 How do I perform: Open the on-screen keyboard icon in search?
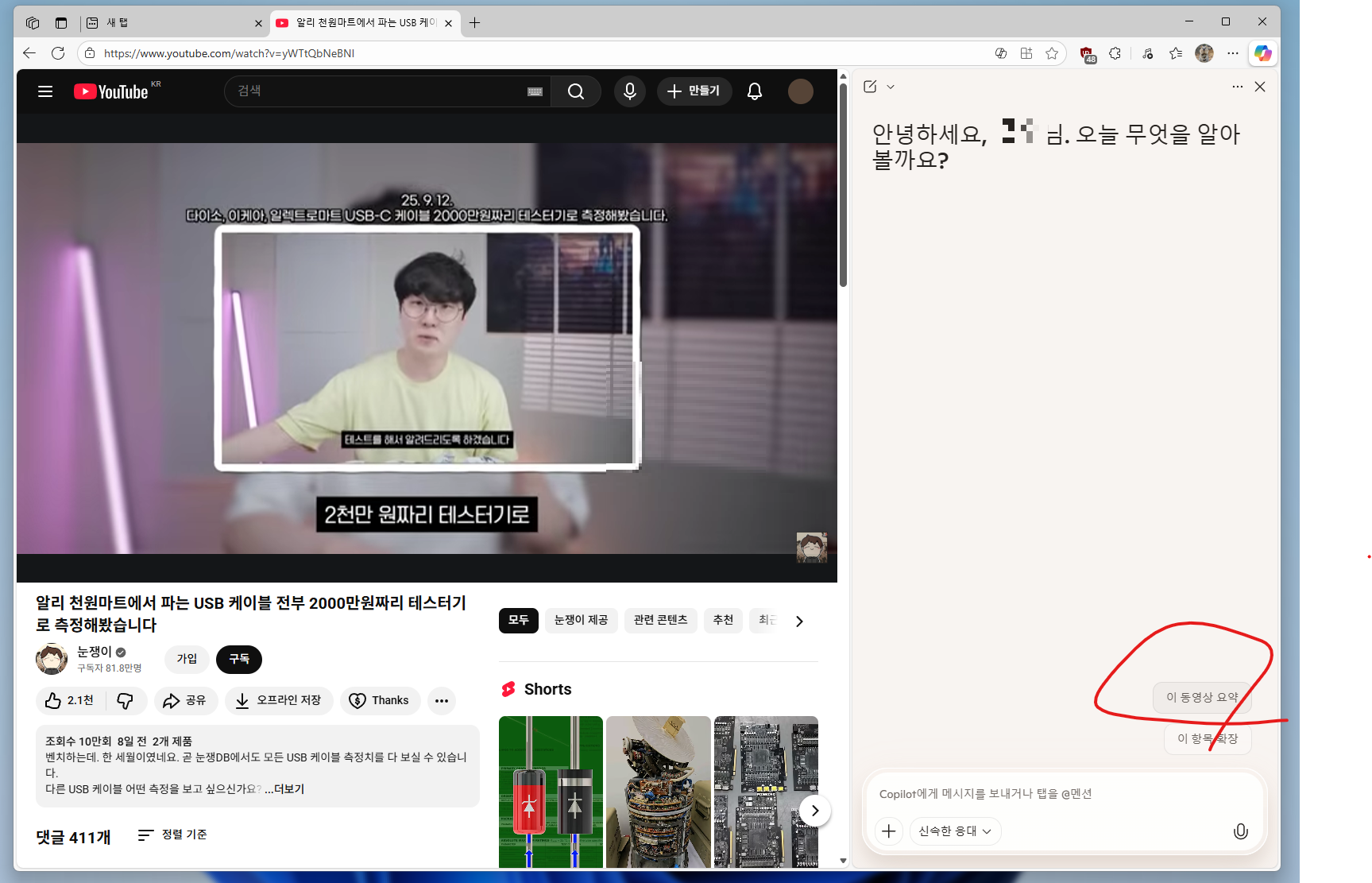point(535,91)
